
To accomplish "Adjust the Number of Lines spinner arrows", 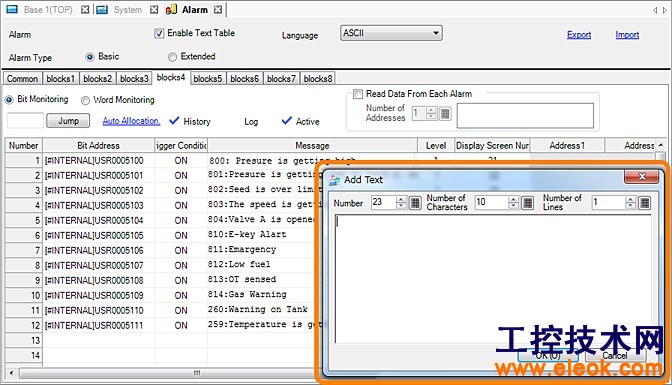I will [x=630, y=203].
